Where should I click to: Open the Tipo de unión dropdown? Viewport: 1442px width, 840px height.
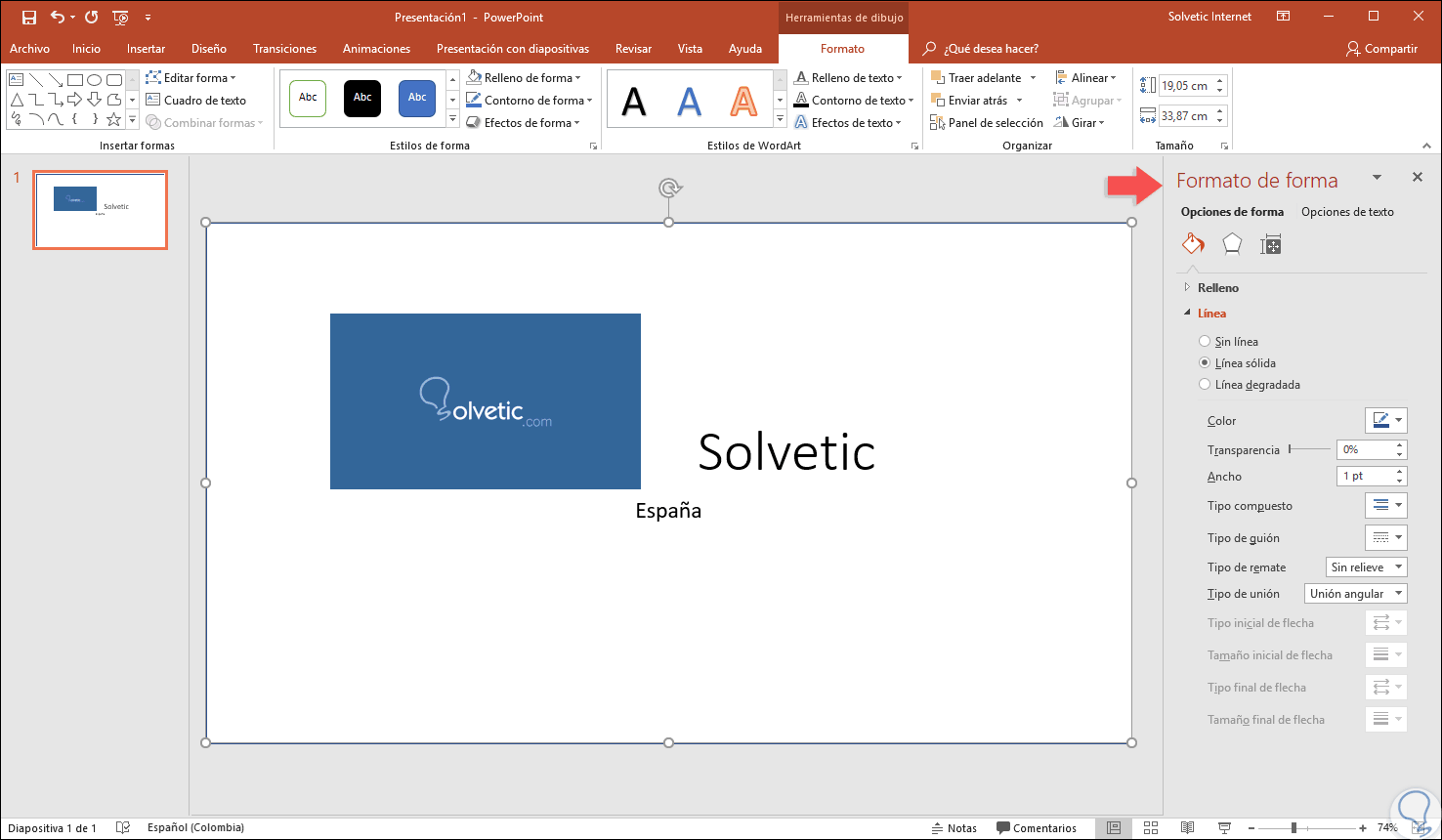[1355, 594]
